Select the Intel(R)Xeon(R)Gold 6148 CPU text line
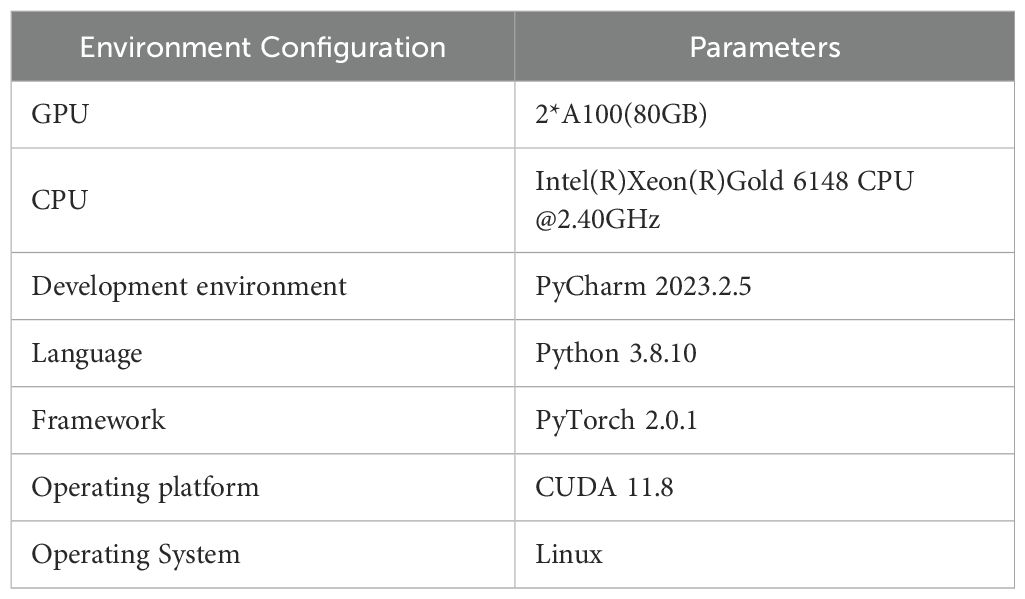 (x=724, y=184)
